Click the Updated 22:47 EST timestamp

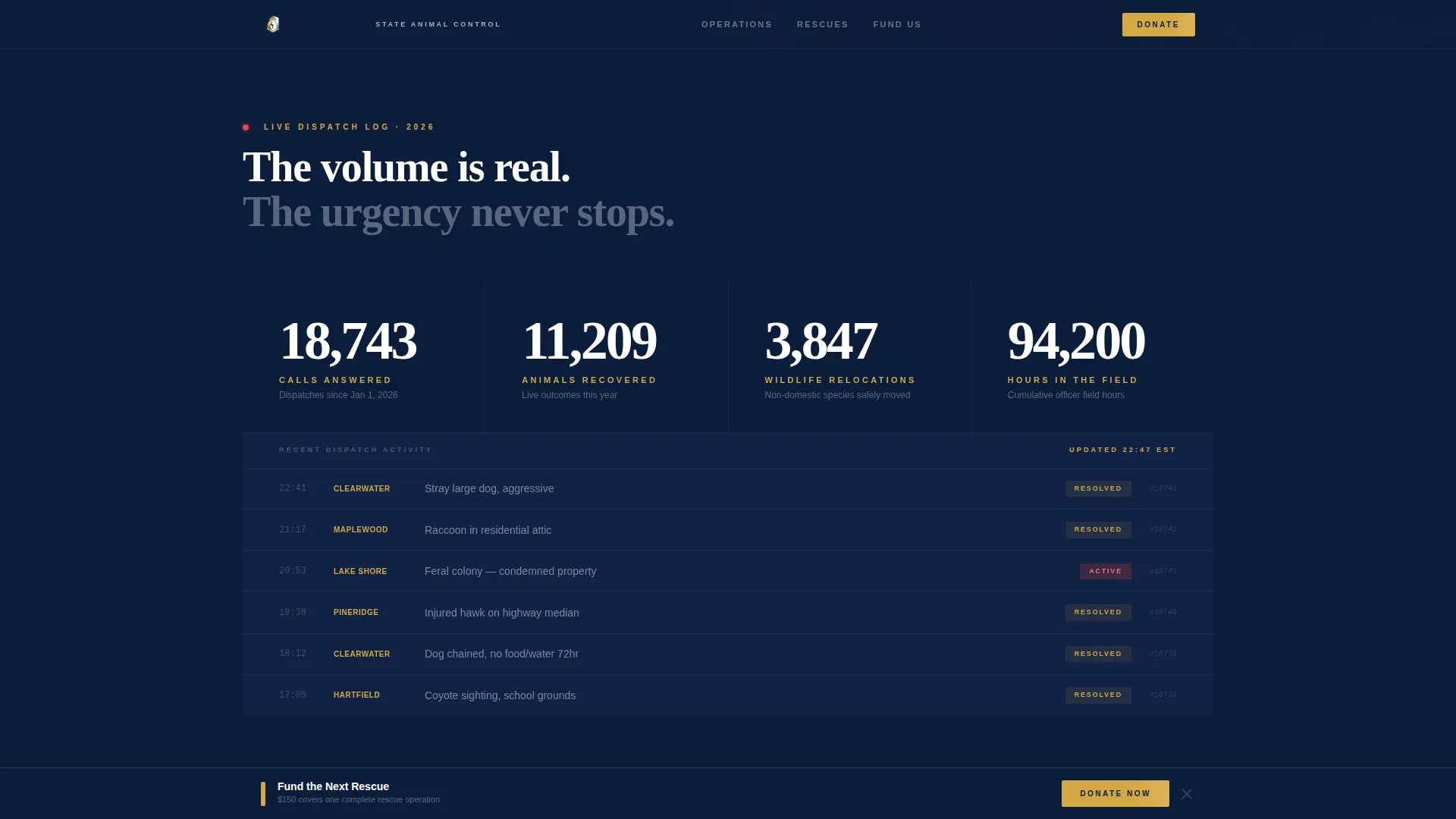point(1122,450)
